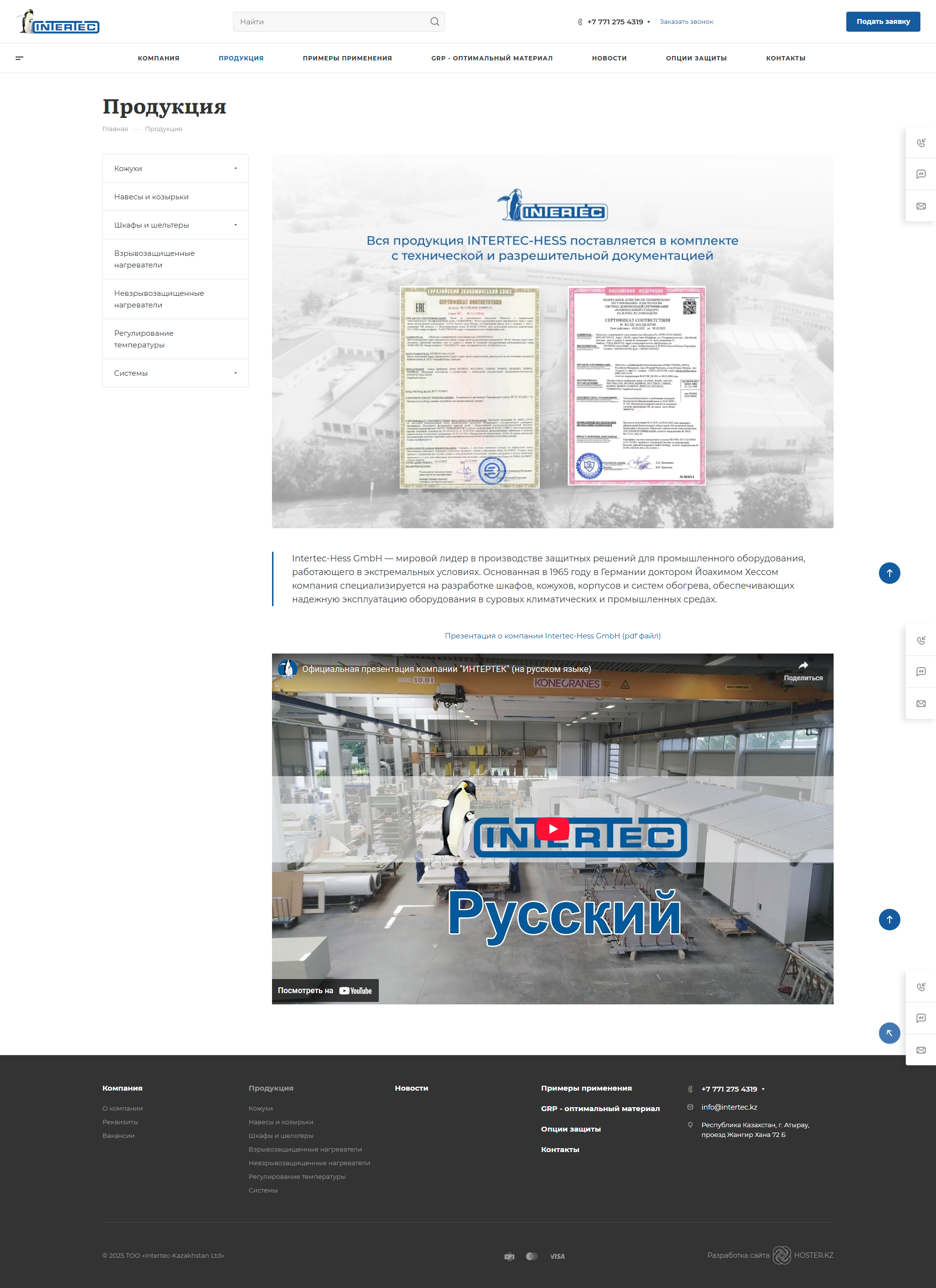Click Посмотреть на YouTube on the video

click(x=325, y=990)
